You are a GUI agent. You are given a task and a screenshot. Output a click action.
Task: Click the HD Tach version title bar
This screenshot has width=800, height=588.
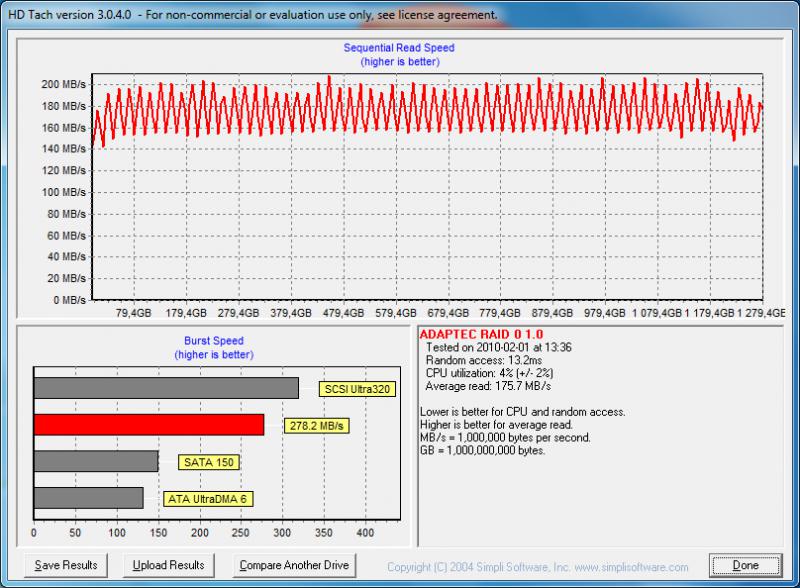point(400,14)
